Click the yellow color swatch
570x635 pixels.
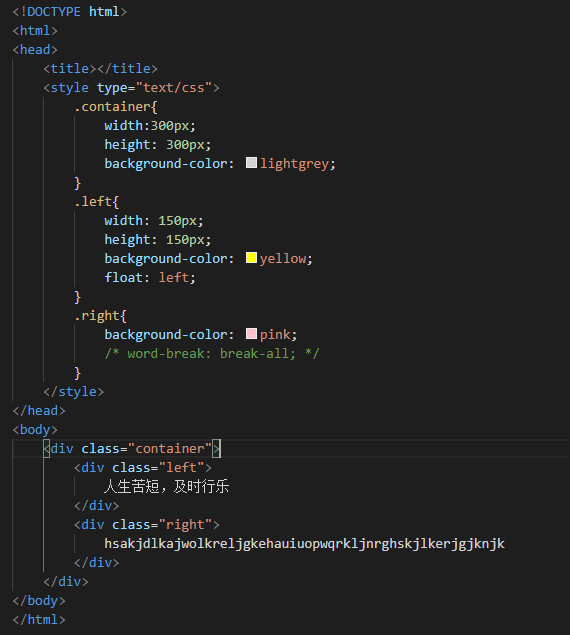[251, 258]
